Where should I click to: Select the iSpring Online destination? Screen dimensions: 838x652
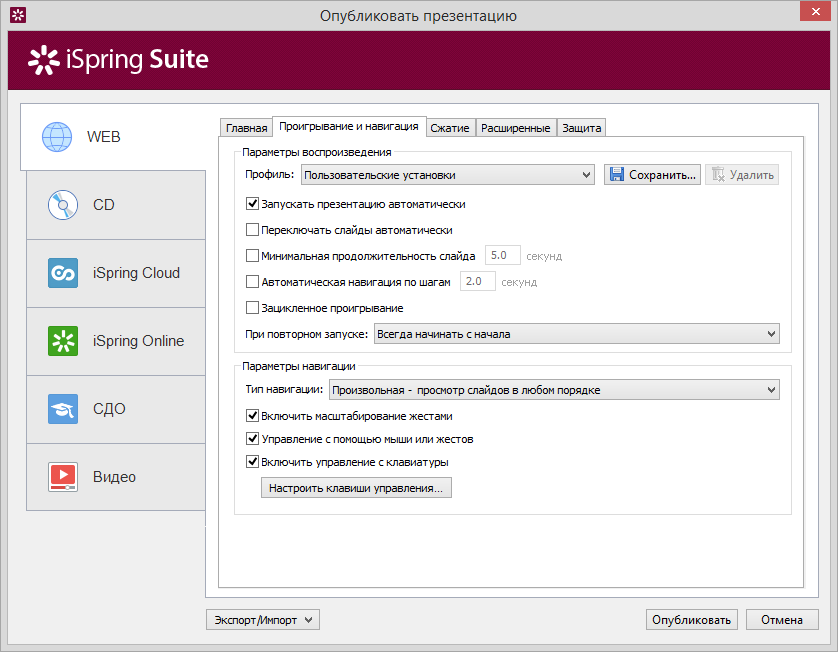116,341
